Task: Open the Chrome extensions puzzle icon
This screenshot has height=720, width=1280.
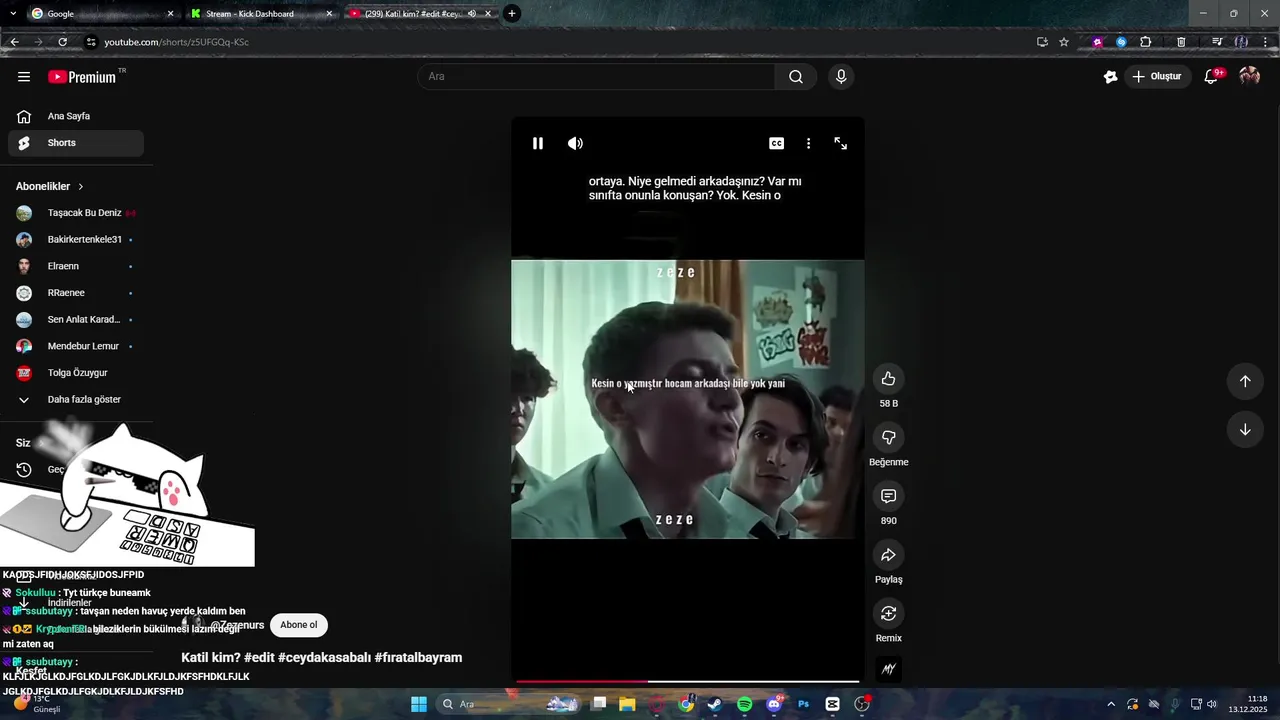Action: (1146, 42)
